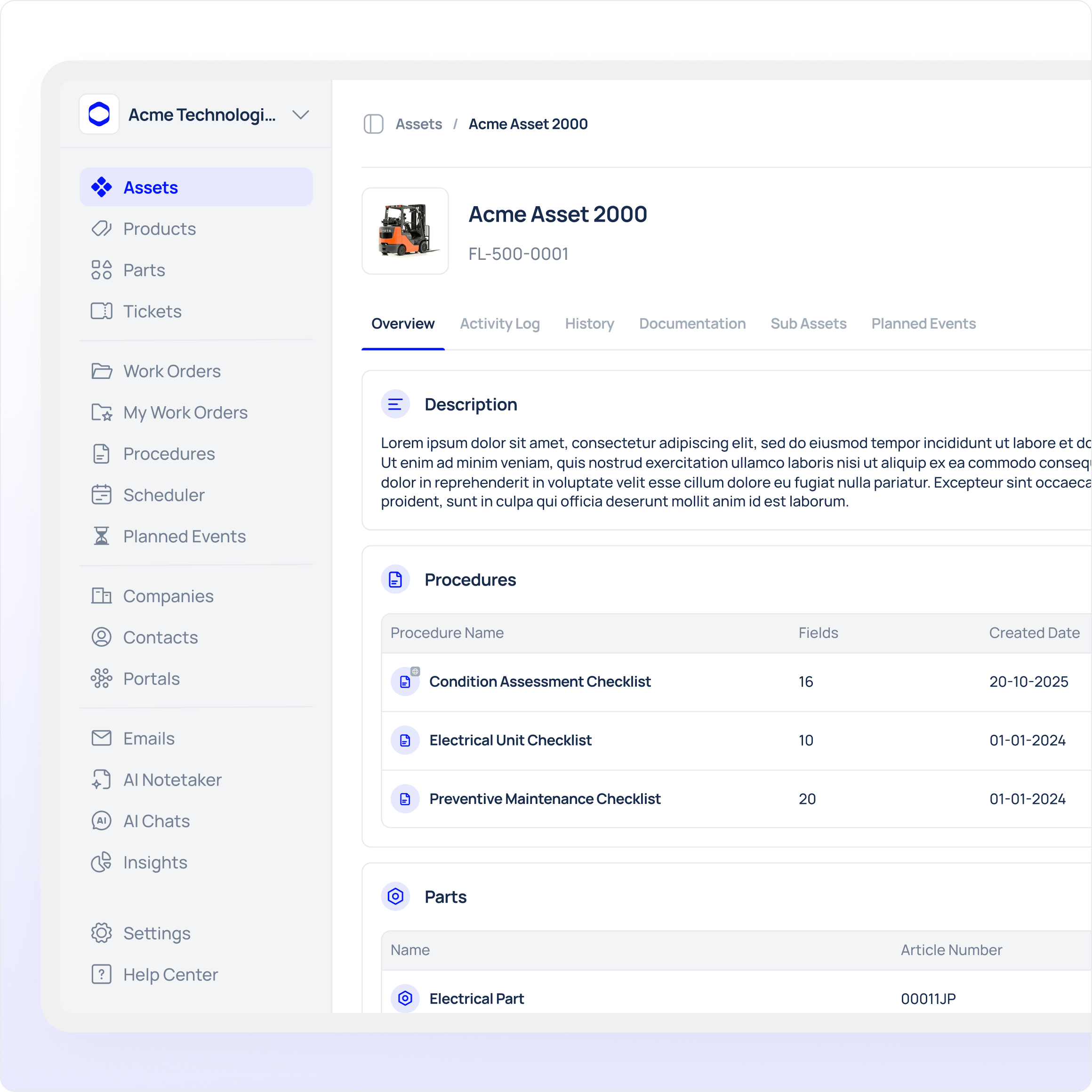
Task: Open Settings
Action: 157,933
